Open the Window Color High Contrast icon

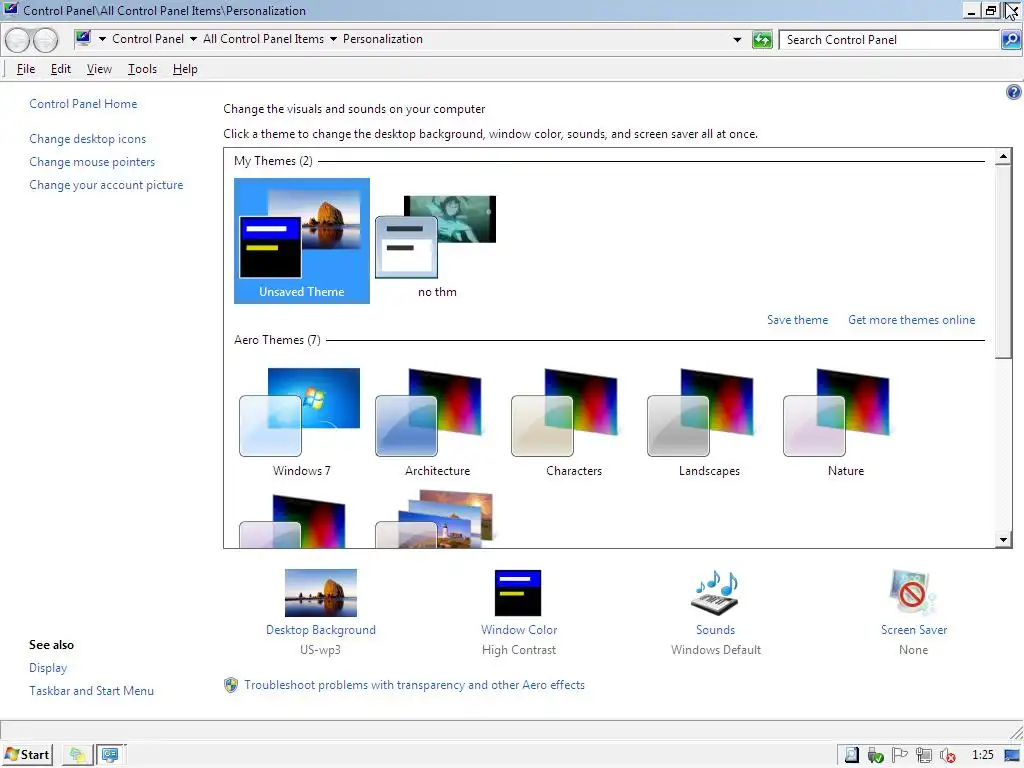518,592
